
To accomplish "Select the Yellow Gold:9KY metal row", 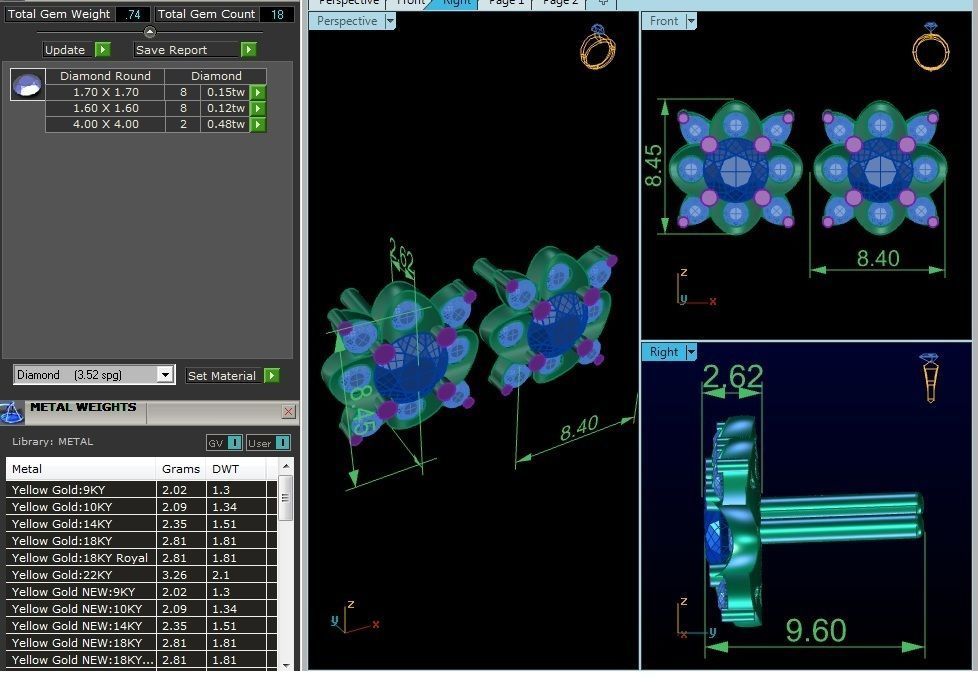I will point(141,490).
